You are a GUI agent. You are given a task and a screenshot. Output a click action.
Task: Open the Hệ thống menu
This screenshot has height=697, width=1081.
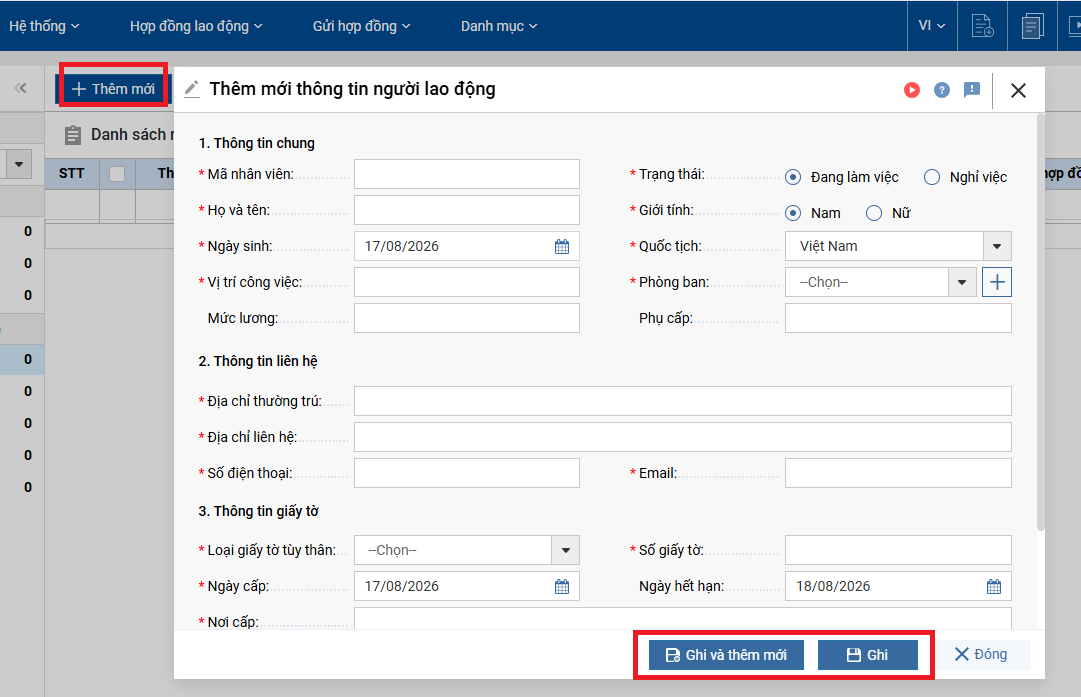[x=44, y=26]
